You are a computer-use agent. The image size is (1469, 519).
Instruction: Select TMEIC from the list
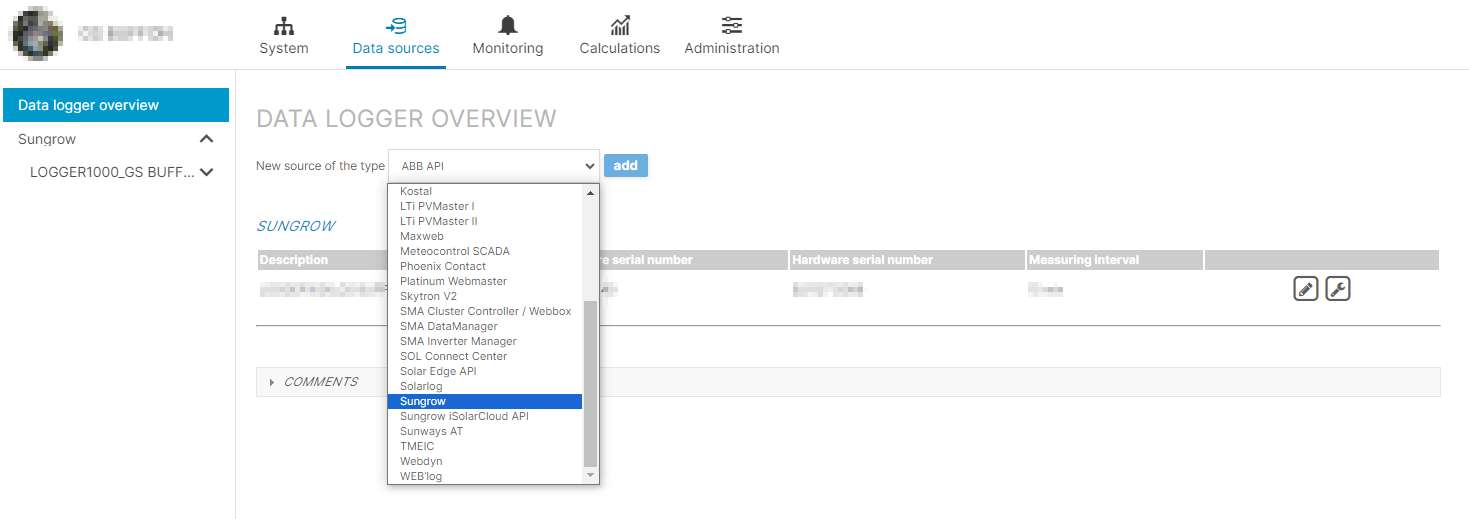click(x=485, y=446)
